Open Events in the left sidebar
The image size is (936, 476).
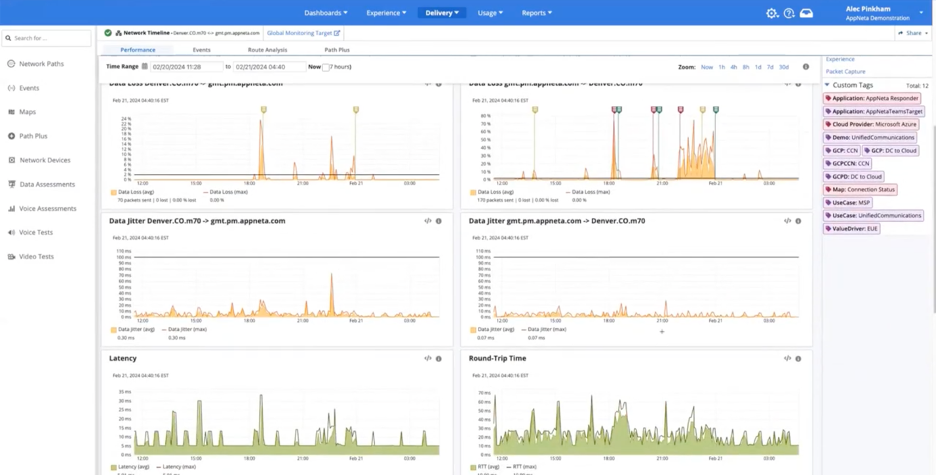coord(23,88)
